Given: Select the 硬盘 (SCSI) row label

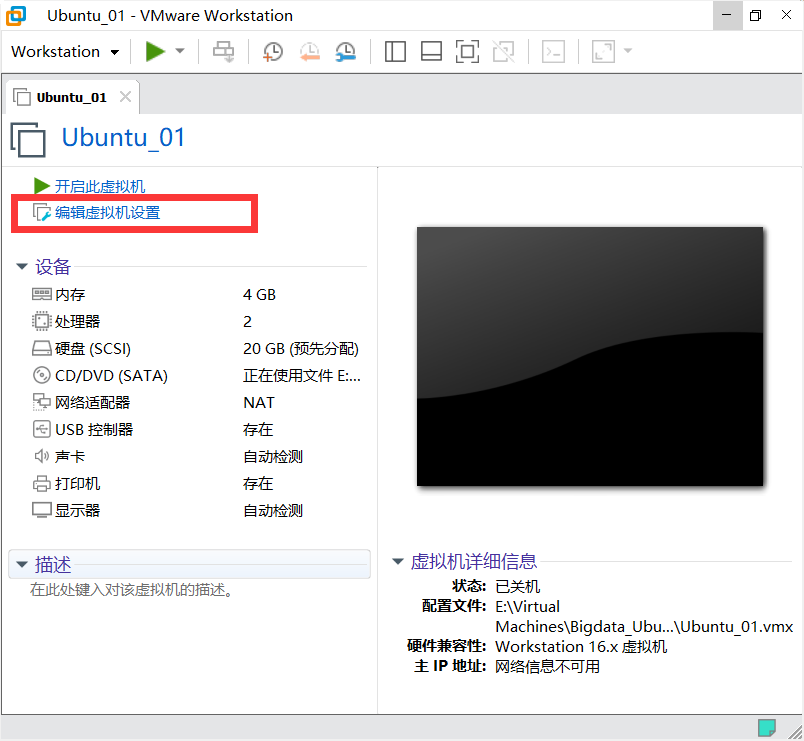Looking at the screenshot, I should (x=93, y=349).
